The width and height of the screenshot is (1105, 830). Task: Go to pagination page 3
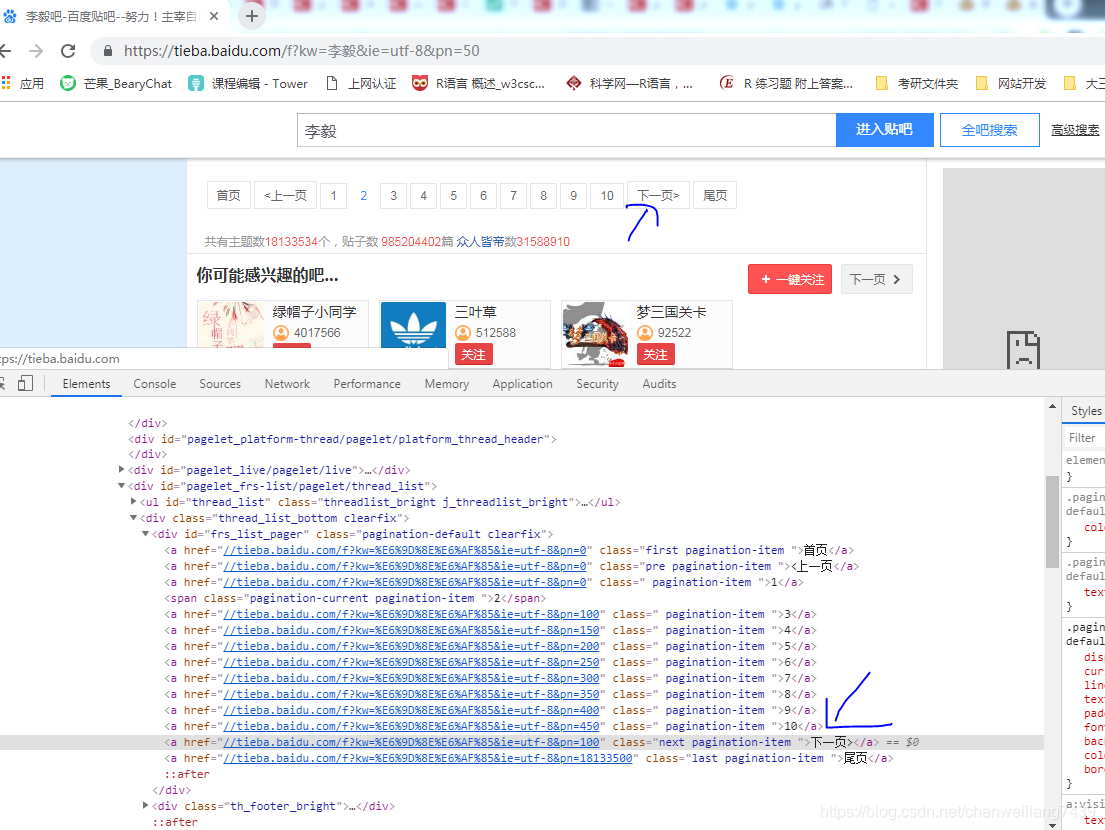(x=393, y=195)
